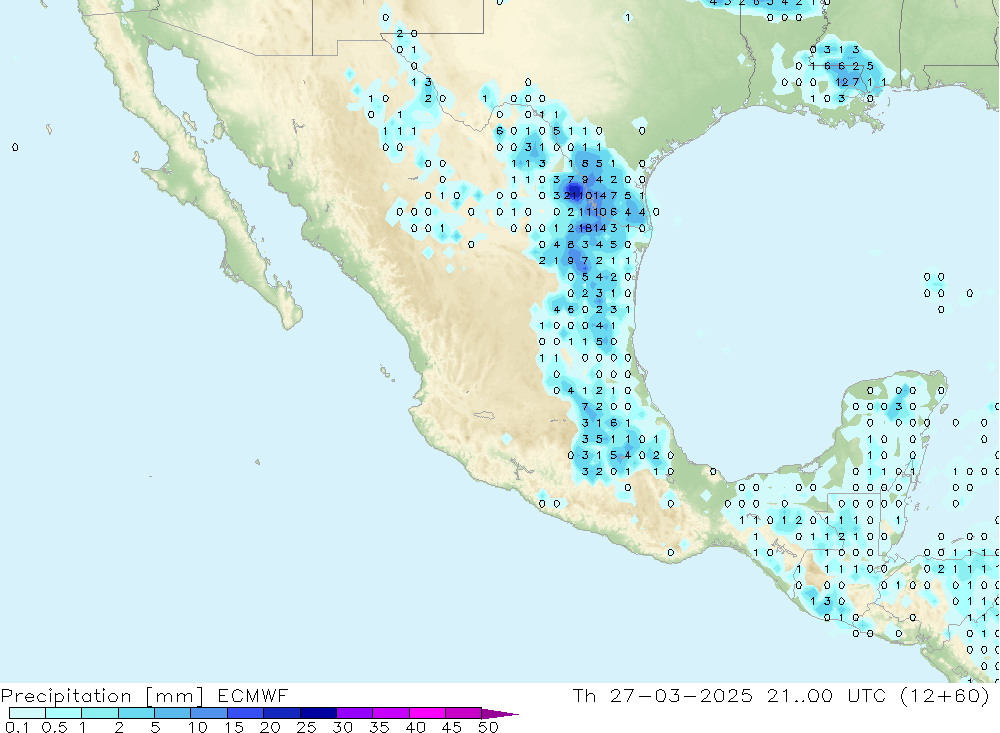Click the 'ECMWF' model label
Screen dimensions: 1000x733
253,695
